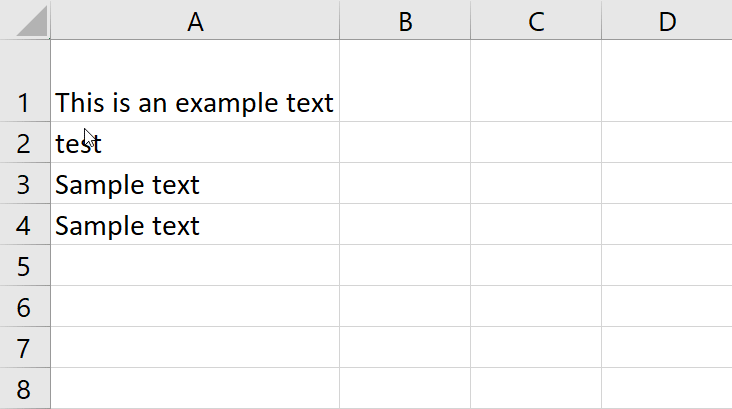Select column D header

(x=666, y=20)
